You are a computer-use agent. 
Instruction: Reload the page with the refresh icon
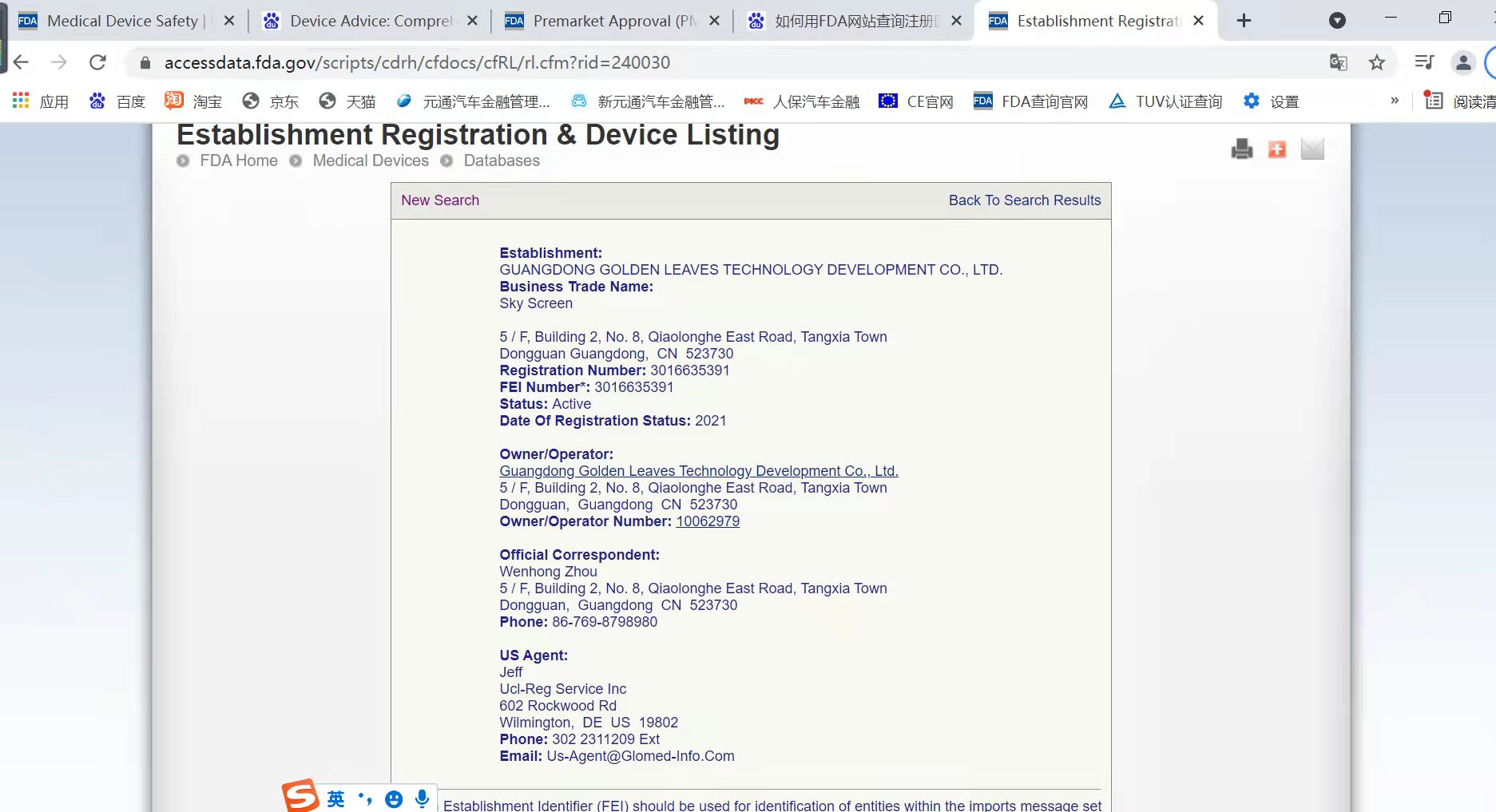click(x=97, y=62)
